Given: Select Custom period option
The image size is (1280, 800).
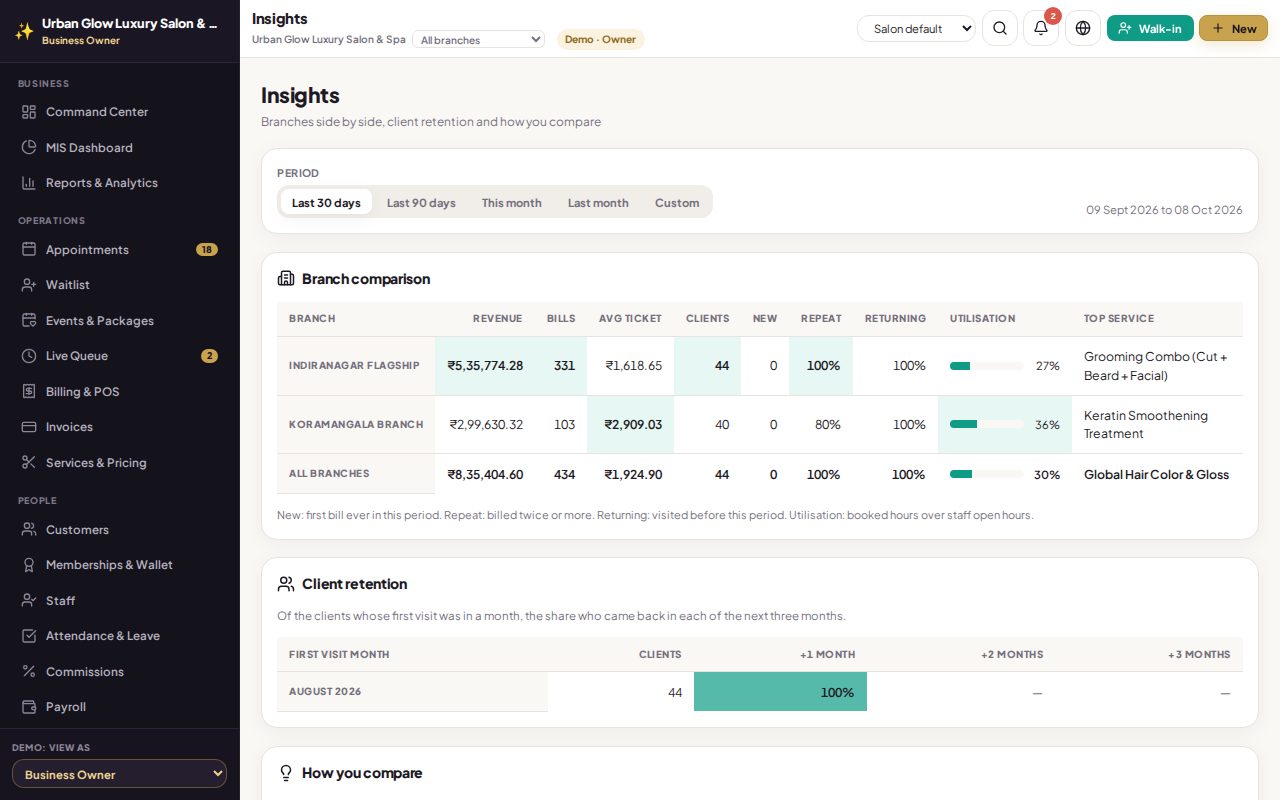Looking at the screenshot, I should click(677, 202).
